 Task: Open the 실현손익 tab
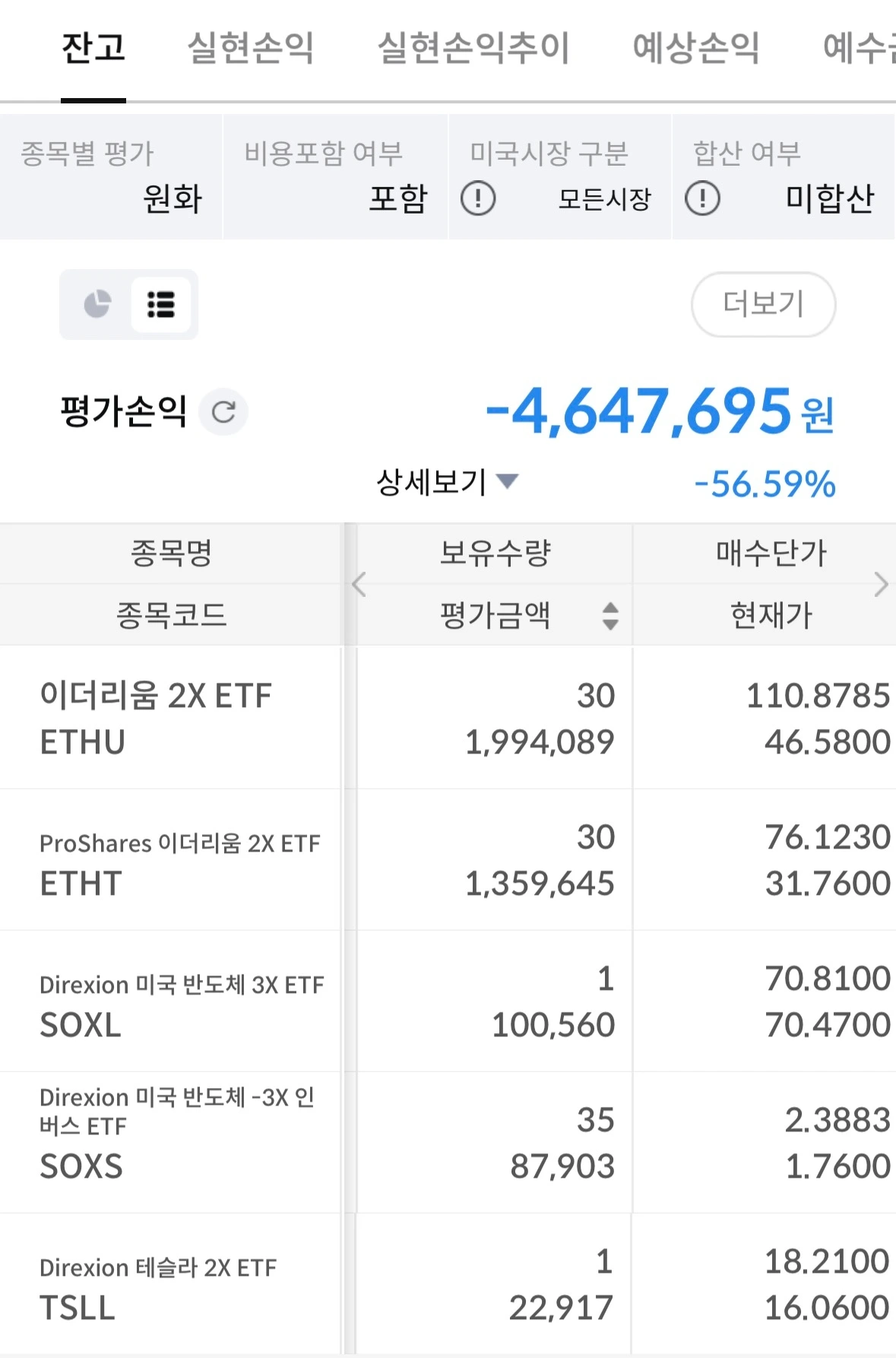[251, 48]
